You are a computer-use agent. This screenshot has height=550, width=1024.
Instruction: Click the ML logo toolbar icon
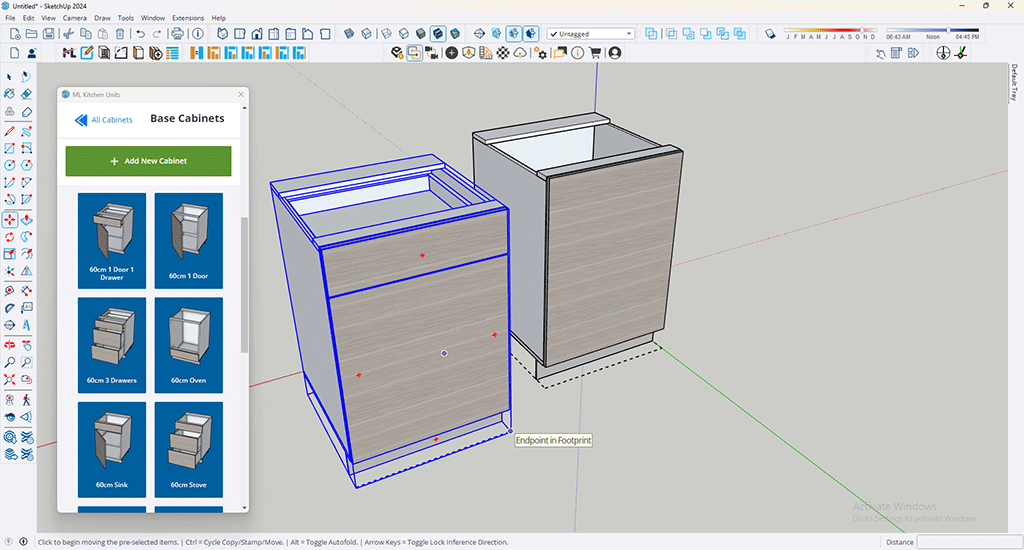[x=68, y=53]
